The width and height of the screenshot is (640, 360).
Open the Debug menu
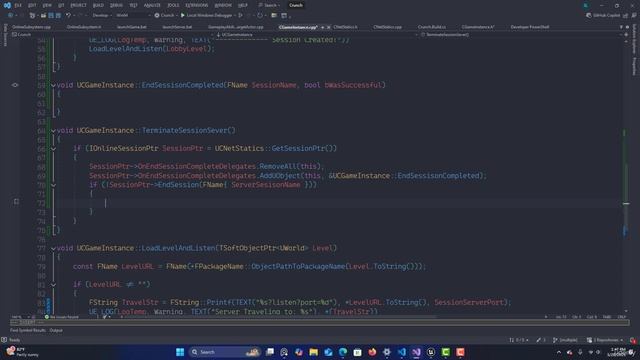(x=116, y=5)
